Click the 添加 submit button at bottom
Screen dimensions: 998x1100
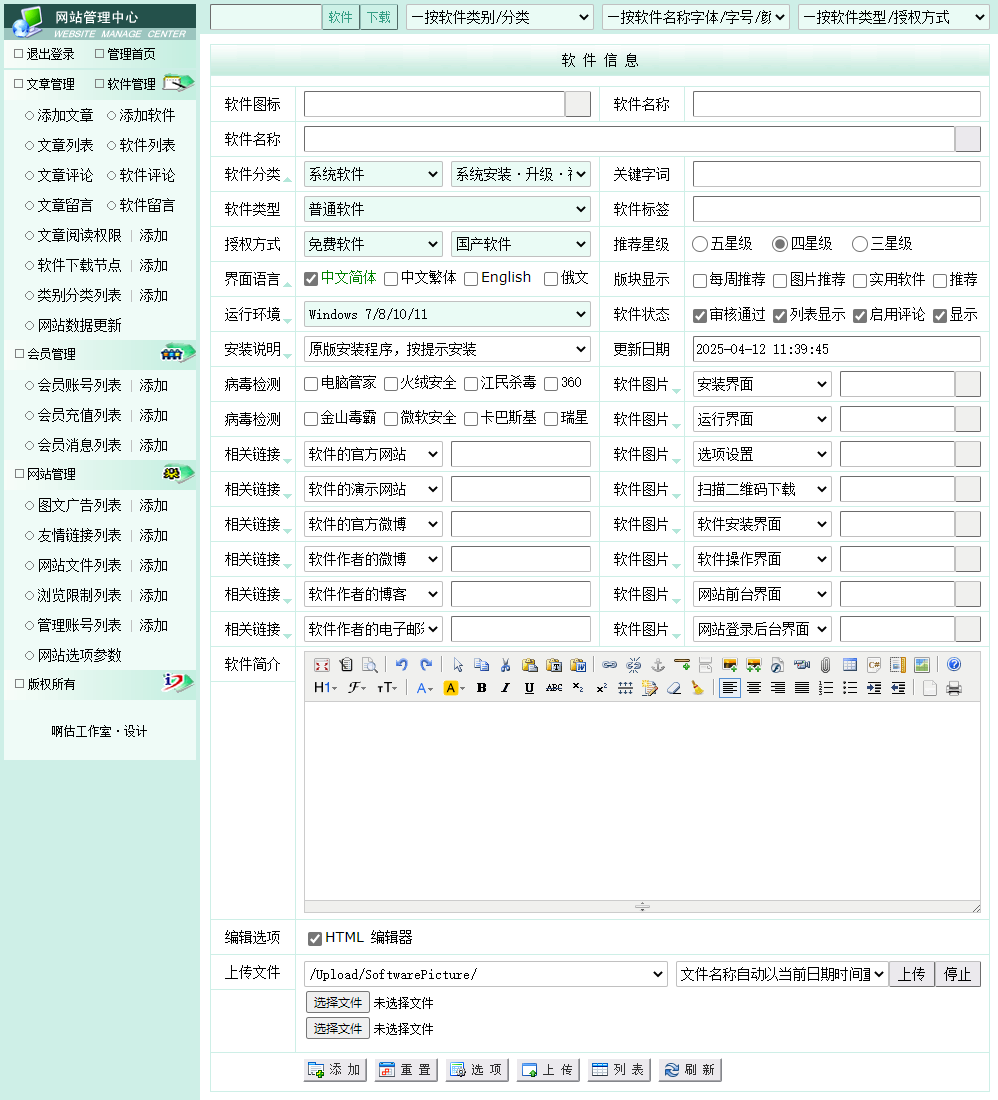[x=335, y=1070]
